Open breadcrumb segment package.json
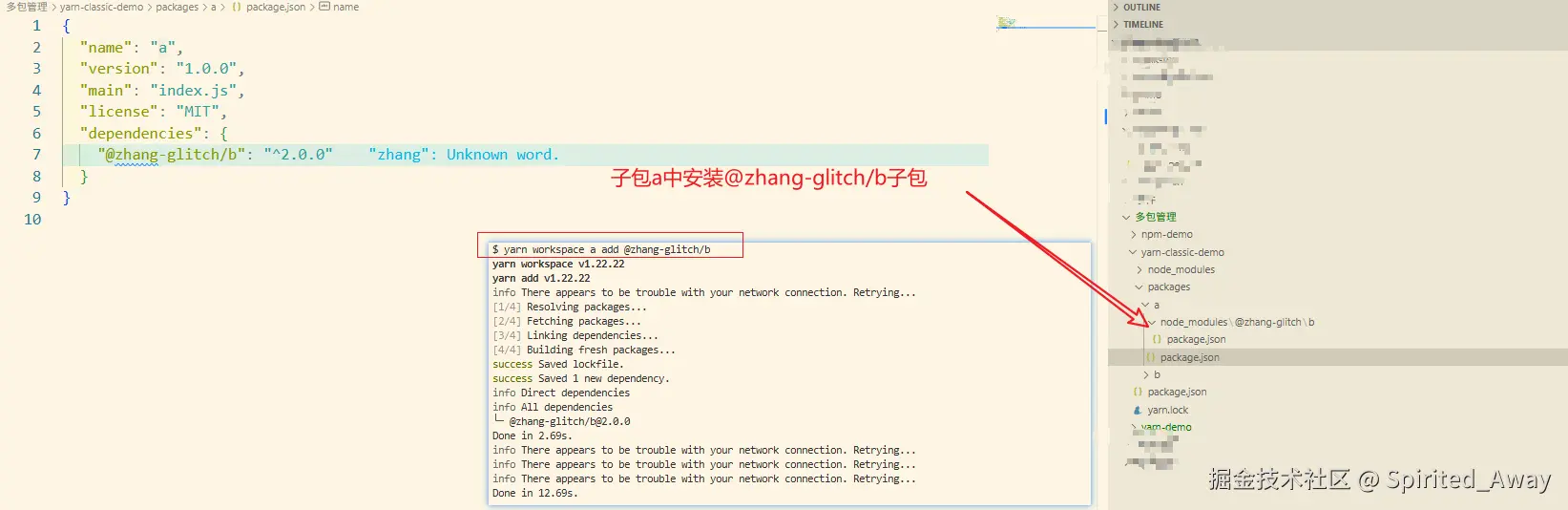Screen dimensions: 1568x510 pyautogui.click(x=276, y=7)
